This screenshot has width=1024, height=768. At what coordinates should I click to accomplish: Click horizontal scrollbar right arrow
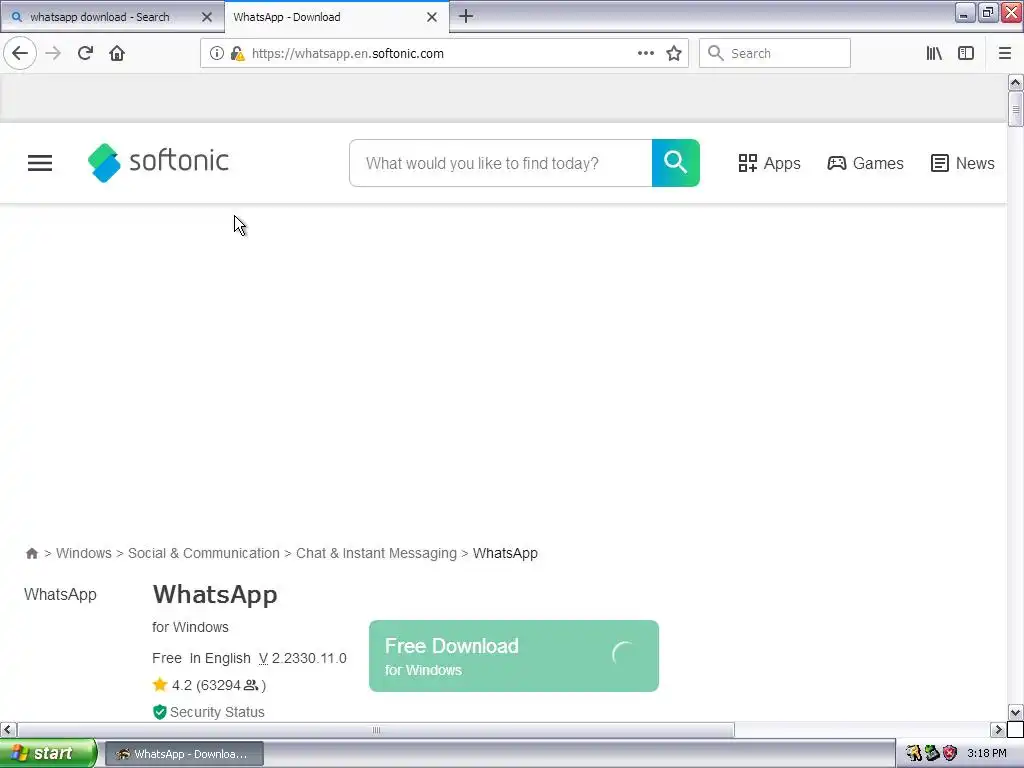coord(998,729)
